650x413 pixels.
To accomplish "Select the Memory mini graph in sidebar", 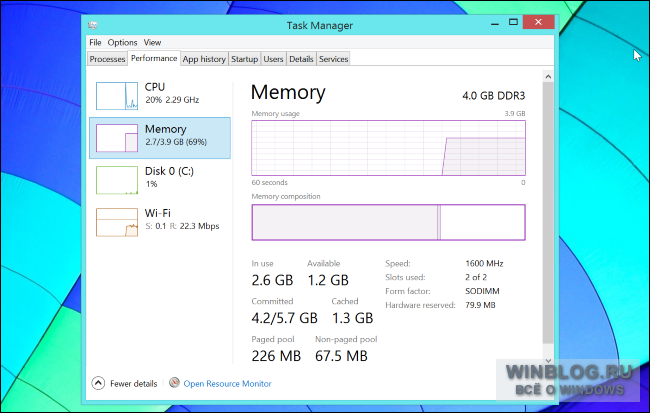I will 117,138.
